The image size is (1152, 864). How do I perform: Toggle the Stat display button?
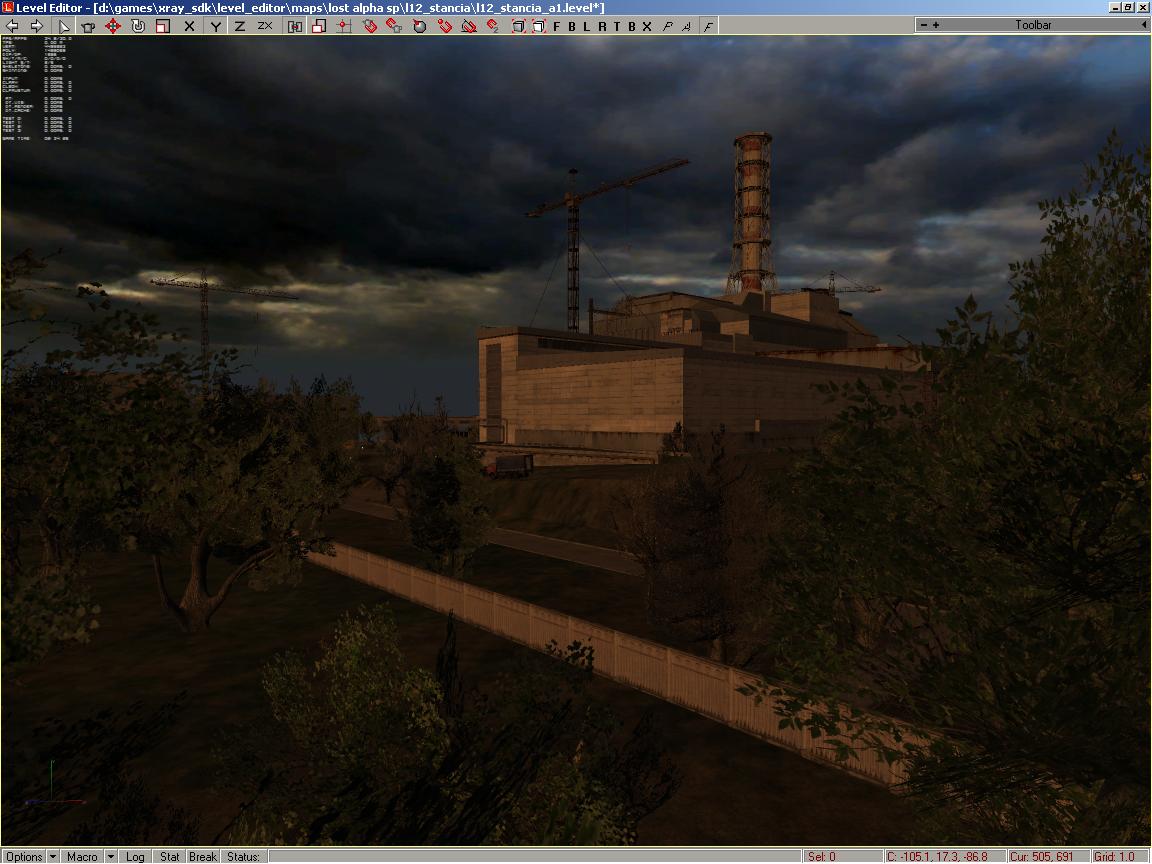170,857
